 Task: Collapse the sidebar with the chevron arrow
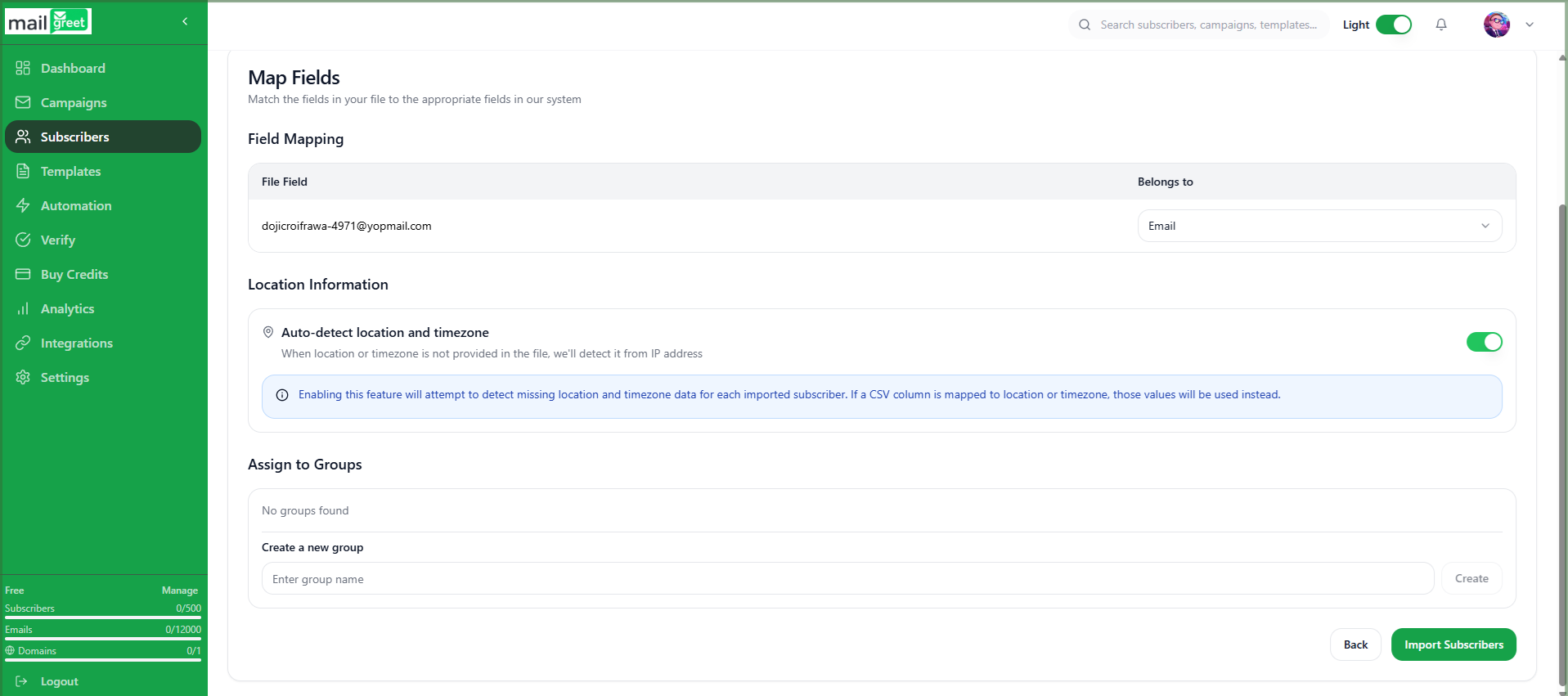(x=185, y=21)
